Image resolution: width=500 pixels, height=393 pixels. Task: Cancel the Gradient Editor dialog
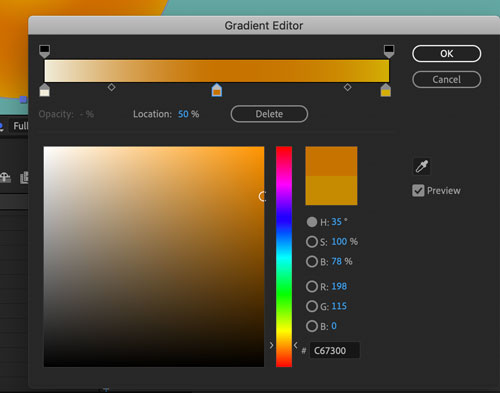447,80
